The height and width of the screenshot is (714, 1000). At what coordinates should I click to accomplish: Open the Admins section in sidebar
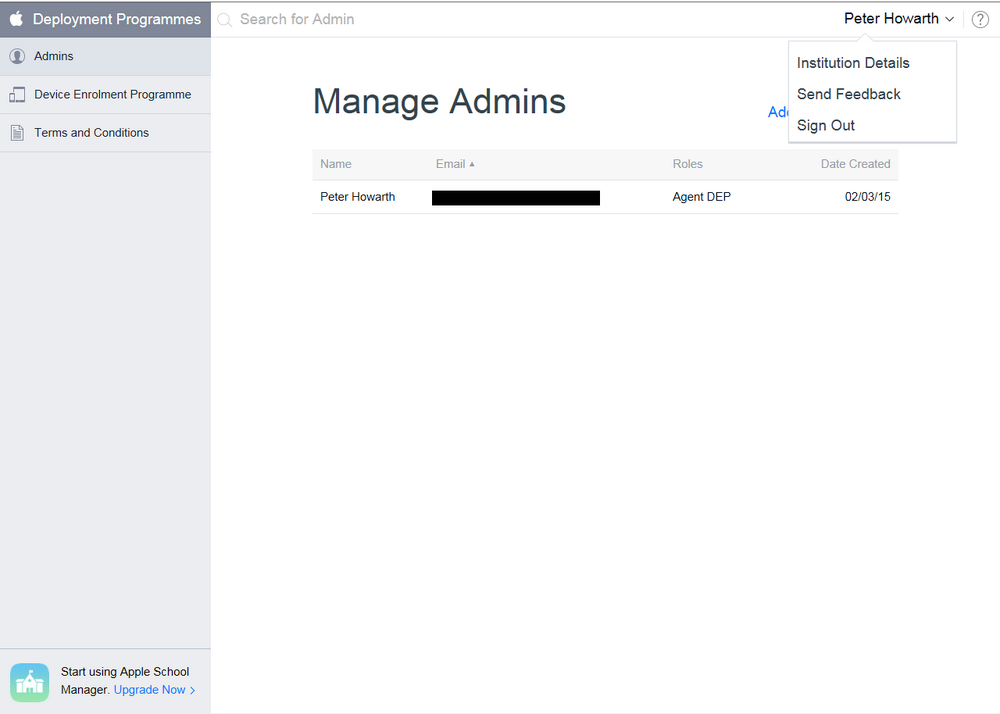pos(105,56)
